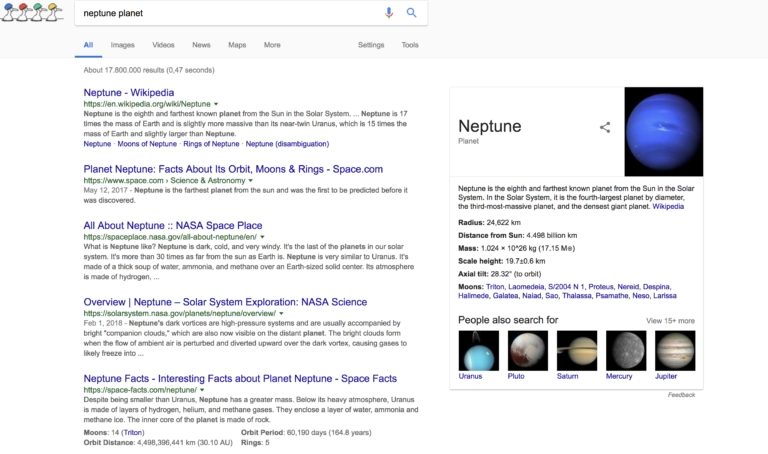Open the search Tools menu
The width and height of the screenshot is (768, 454).
pos(410,45)
